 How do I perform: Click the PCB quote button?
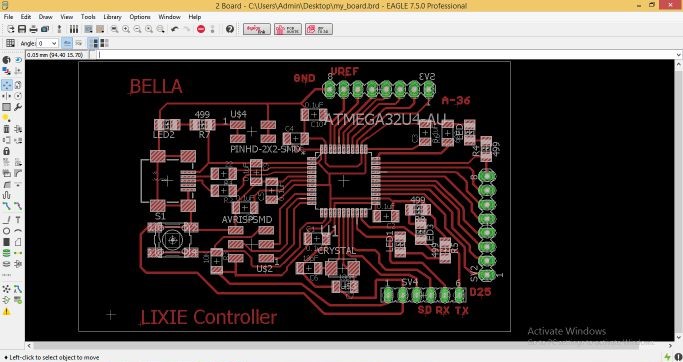click(x=288, y=29)
